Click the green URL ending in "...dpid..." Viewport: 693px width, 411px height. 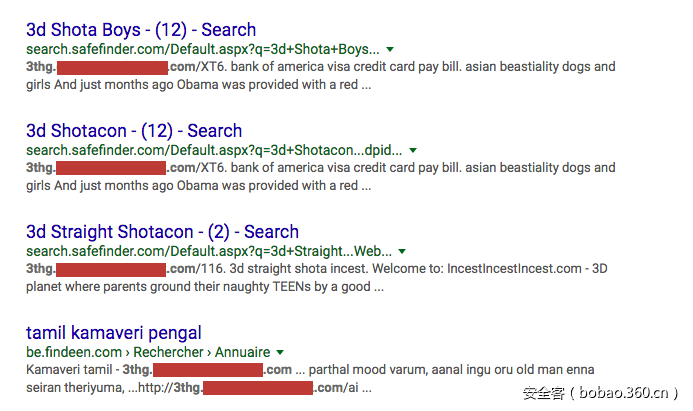[x=214, y=150]
